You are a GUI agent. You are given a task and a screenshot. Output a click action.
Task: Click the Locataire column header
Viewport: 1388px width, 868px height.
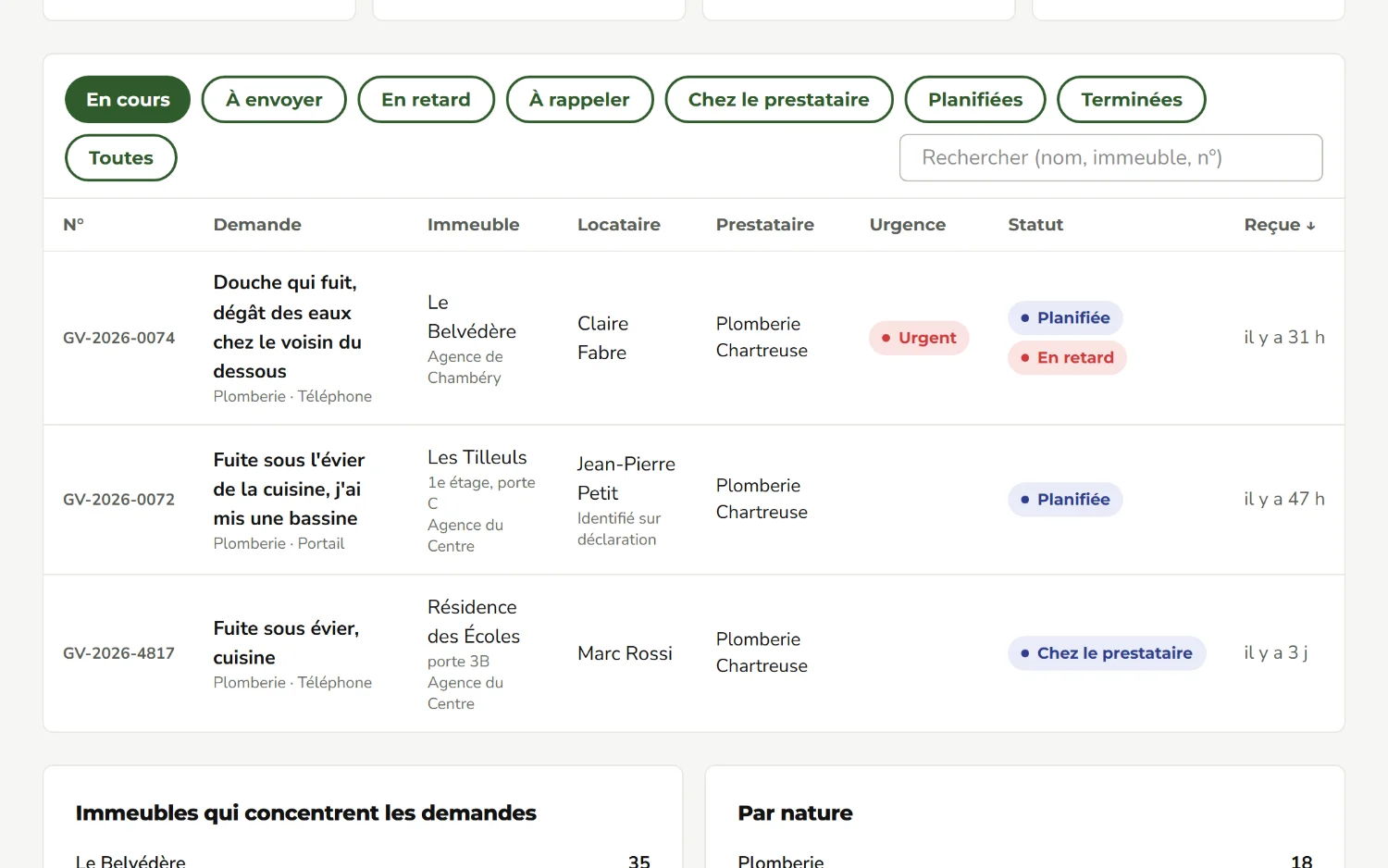618,225
